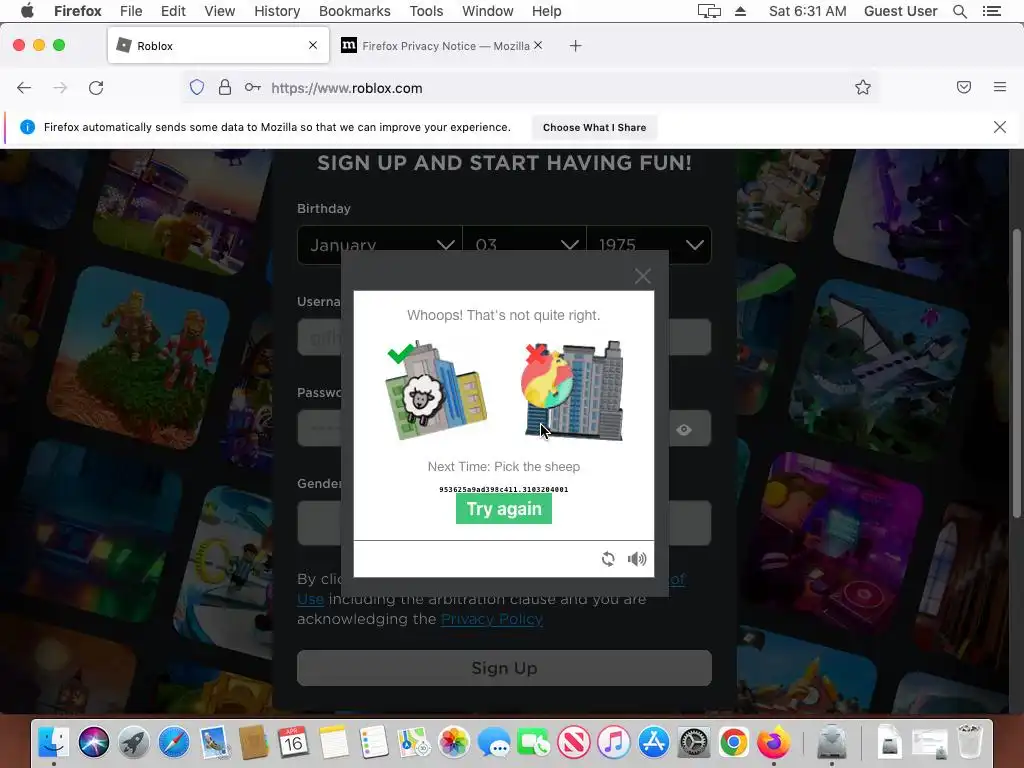Open the Trash from the dock
Viewport: 1024px width, 768px height.
970,741
